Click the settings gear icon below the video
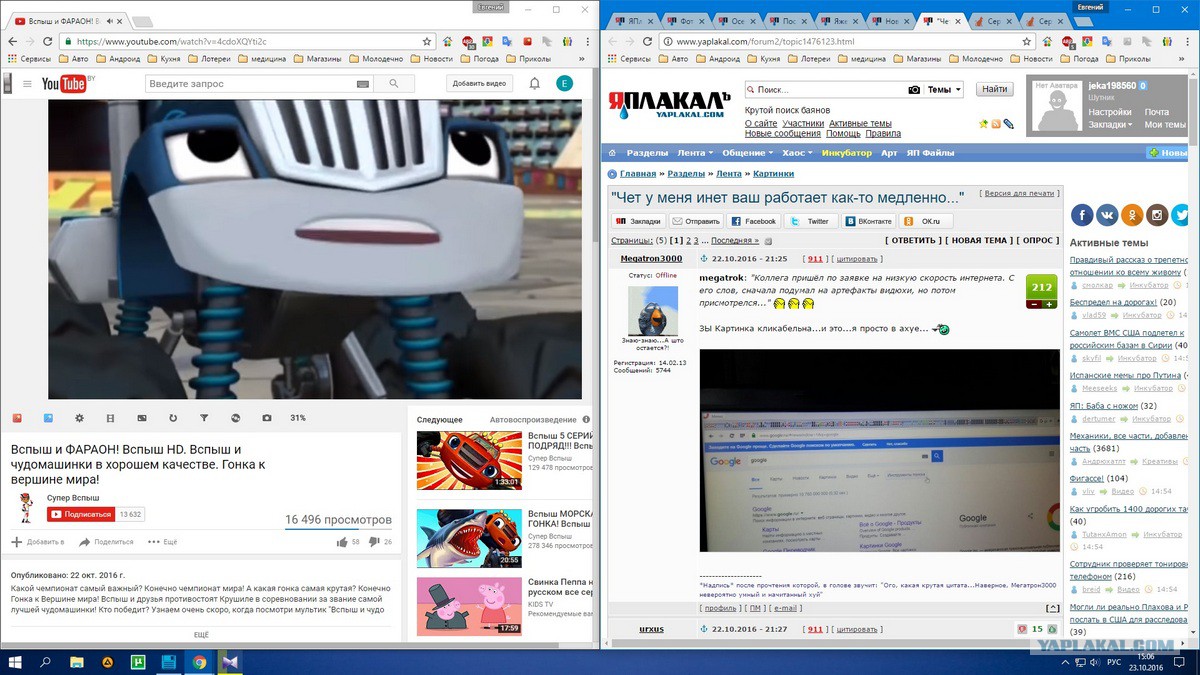The height and width of the screenshot is (675, 1200). click(x=80, y=418)
